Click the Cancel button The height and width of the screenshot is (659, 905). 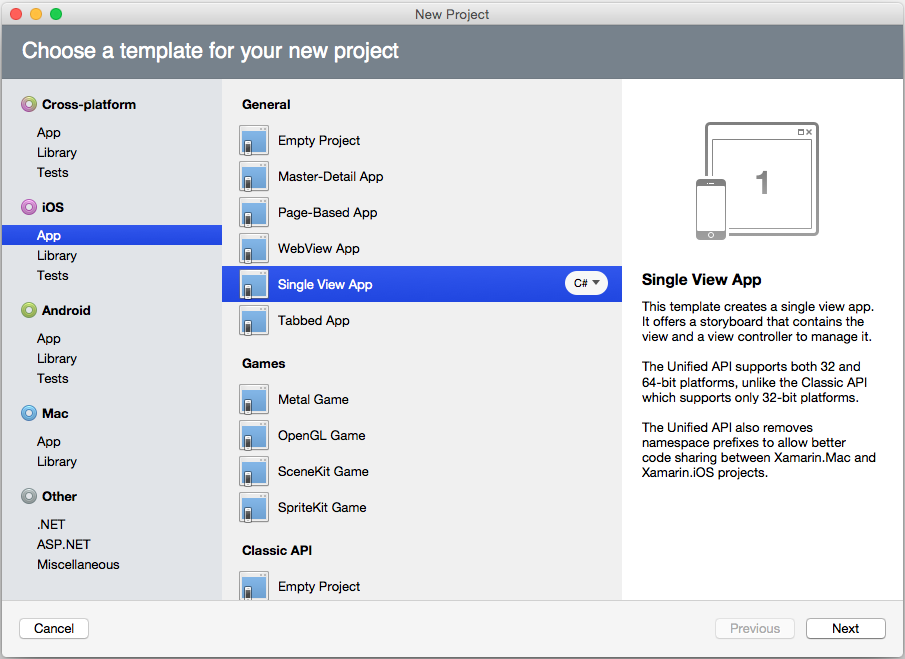(x=53, y=628)
